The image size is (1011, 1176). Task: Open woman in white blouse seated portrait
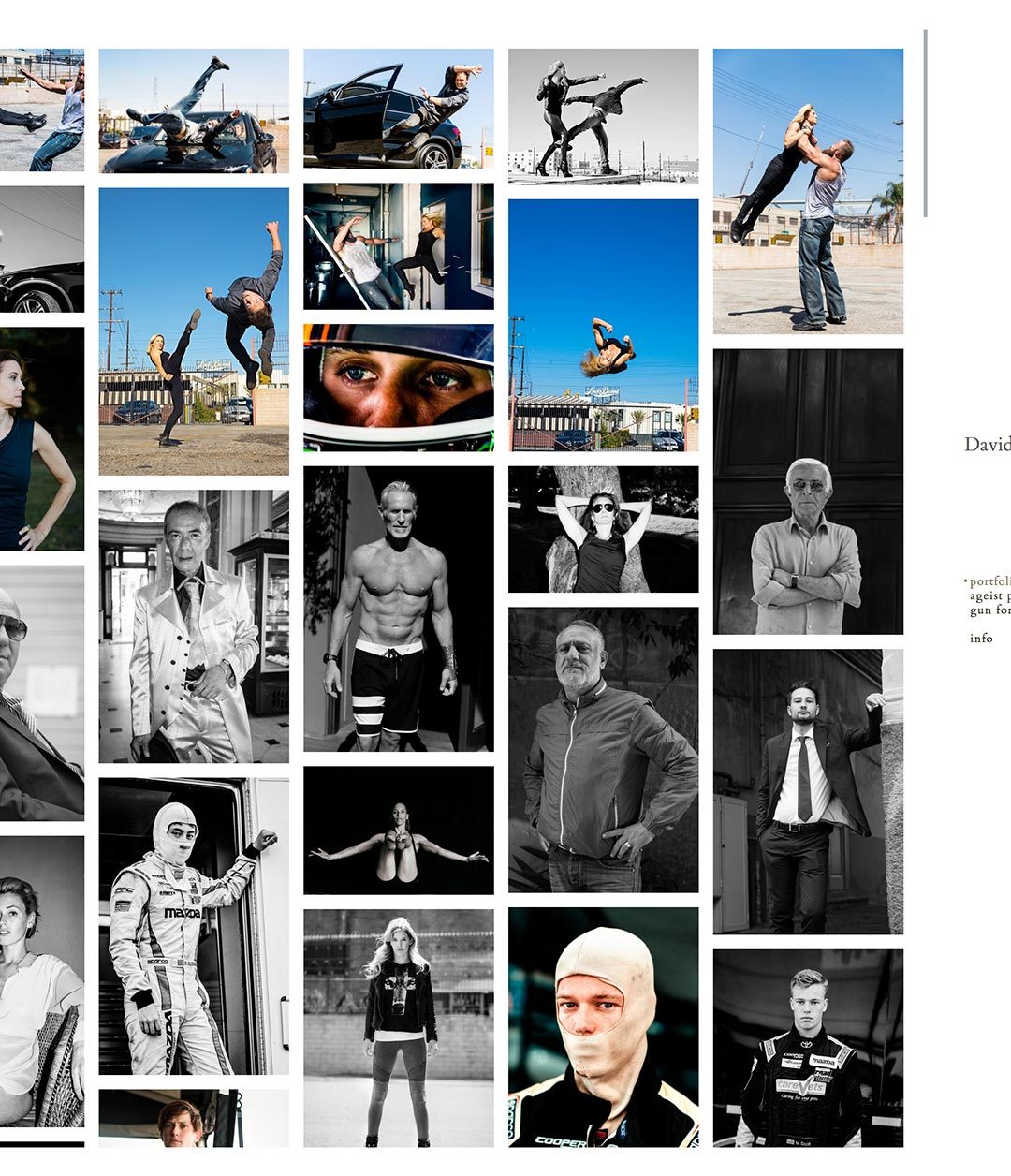click(42, 981)
